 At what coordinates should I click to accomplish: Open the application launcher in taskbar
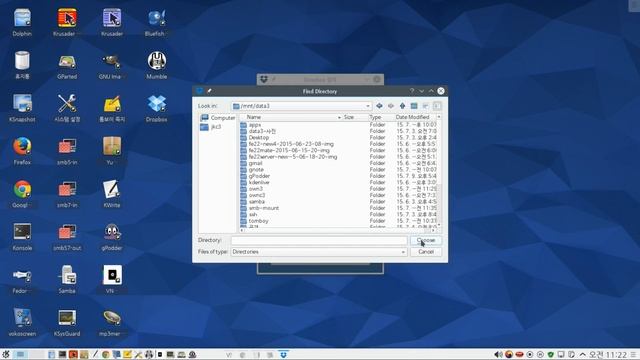click(x=6, y=355)
